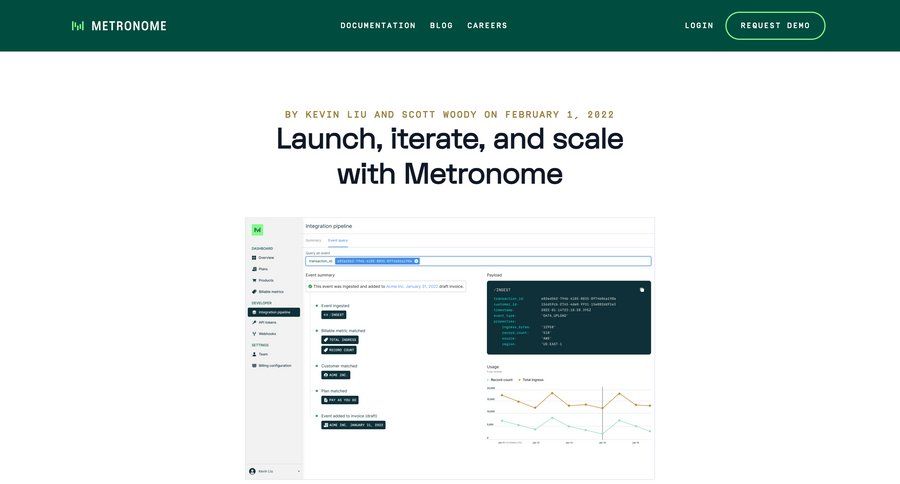Click the green M logo in dashboard sidebar

[x=258, y=230]
